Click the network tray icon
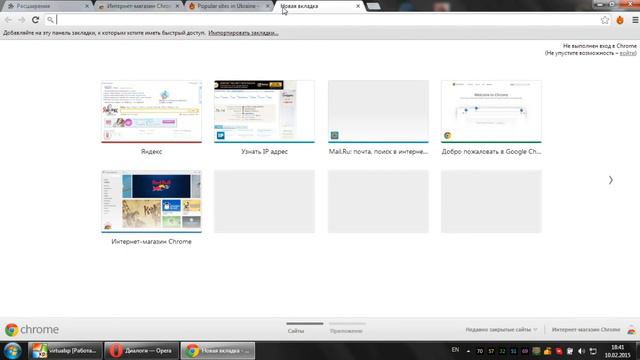640x360 pixels. click(593, 351)
